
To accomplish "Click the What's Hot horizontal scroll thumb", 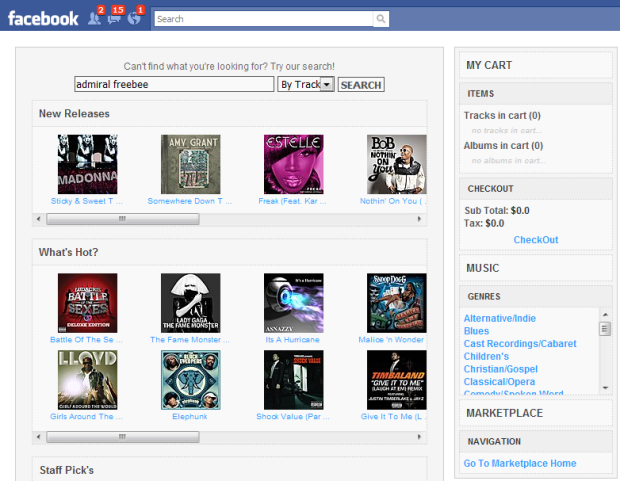I will click(123, 437).
